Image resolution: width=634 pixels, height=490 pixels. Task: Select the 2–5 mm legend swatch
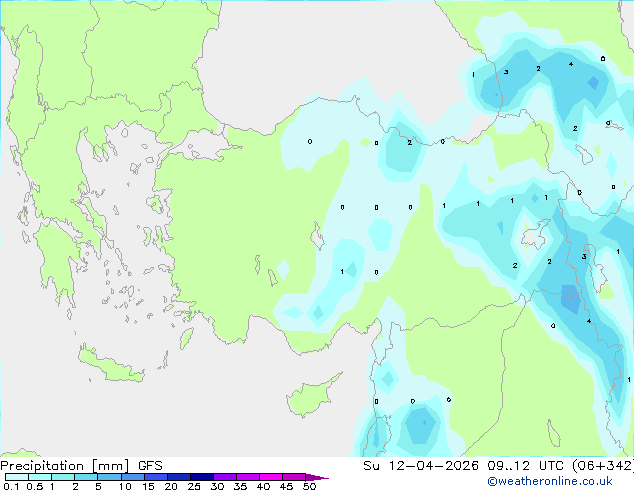tap(86, 477)
